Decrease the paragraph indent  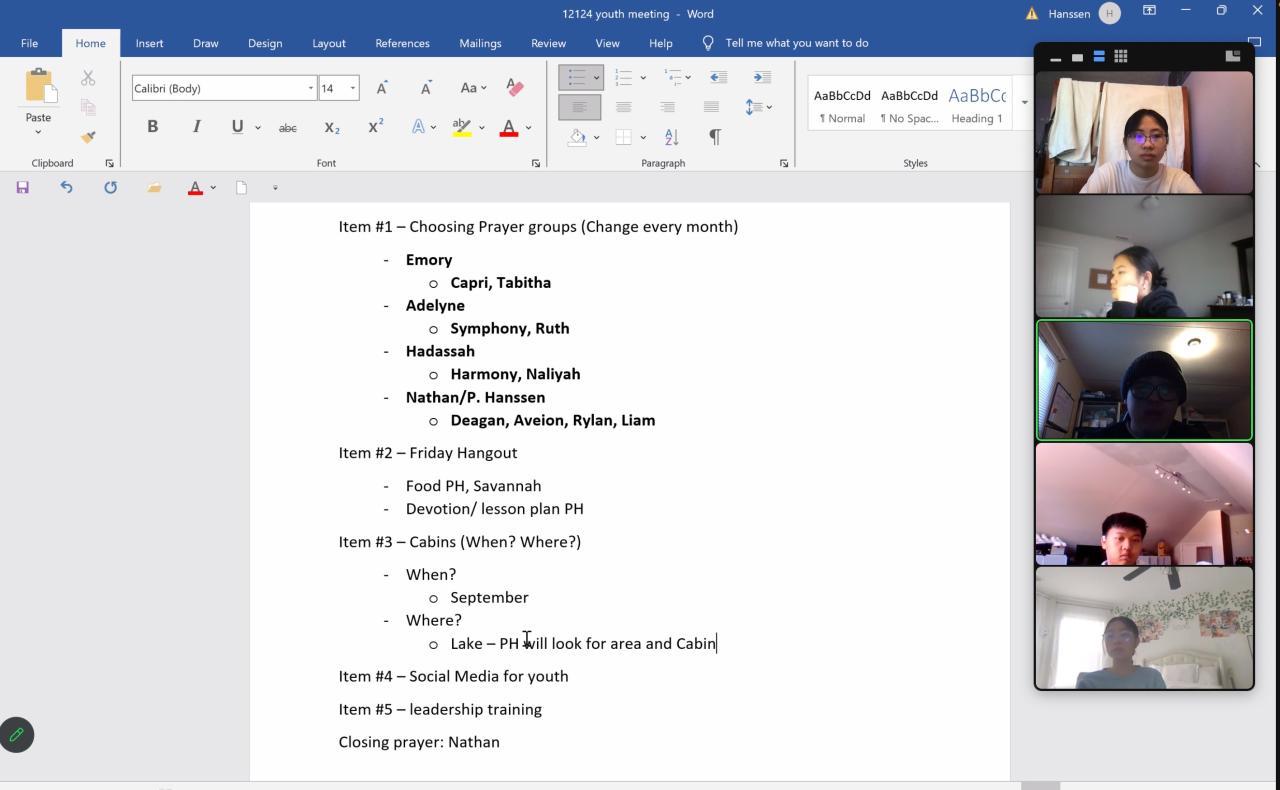coord(718,77)
